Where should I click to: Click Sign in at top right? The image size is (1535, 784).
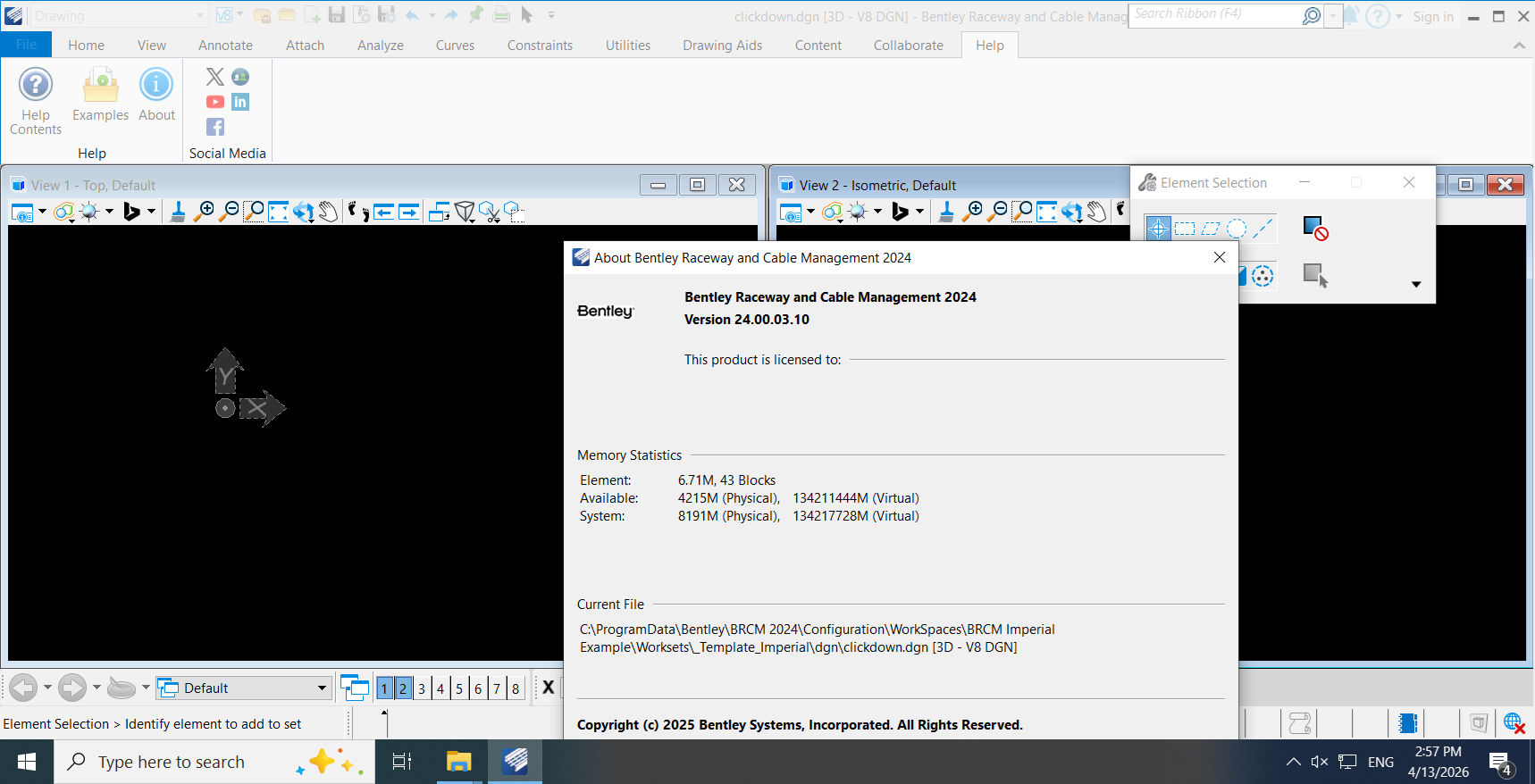[x=1433, y=16]
